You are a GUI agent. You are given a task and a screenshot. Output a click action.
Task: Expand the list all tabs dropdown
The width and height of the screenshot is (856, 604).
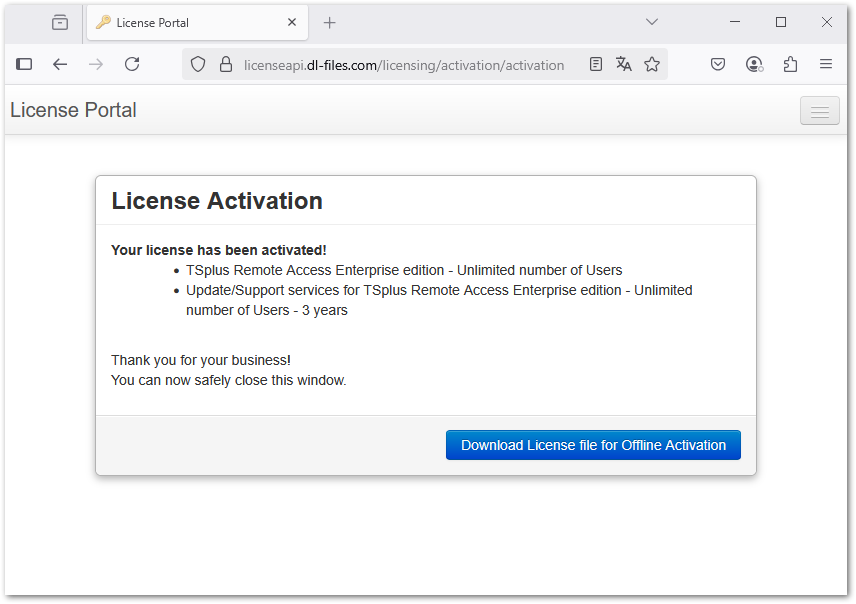[652, 22]
